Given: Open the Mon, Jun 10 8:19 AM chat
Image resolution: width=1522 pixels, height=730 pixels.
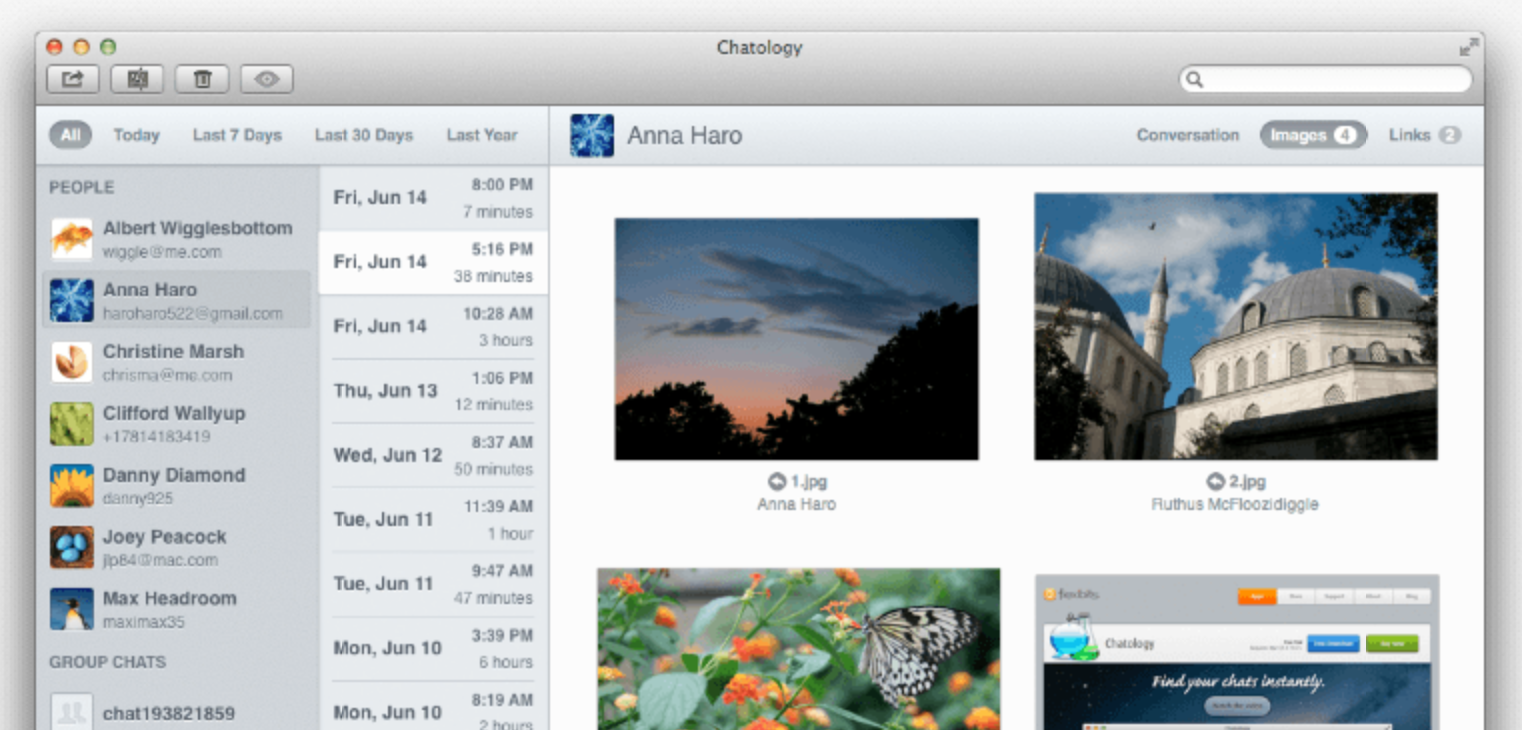Looking at the screenshot, I should pyautogui.click(x=433, y=707).
